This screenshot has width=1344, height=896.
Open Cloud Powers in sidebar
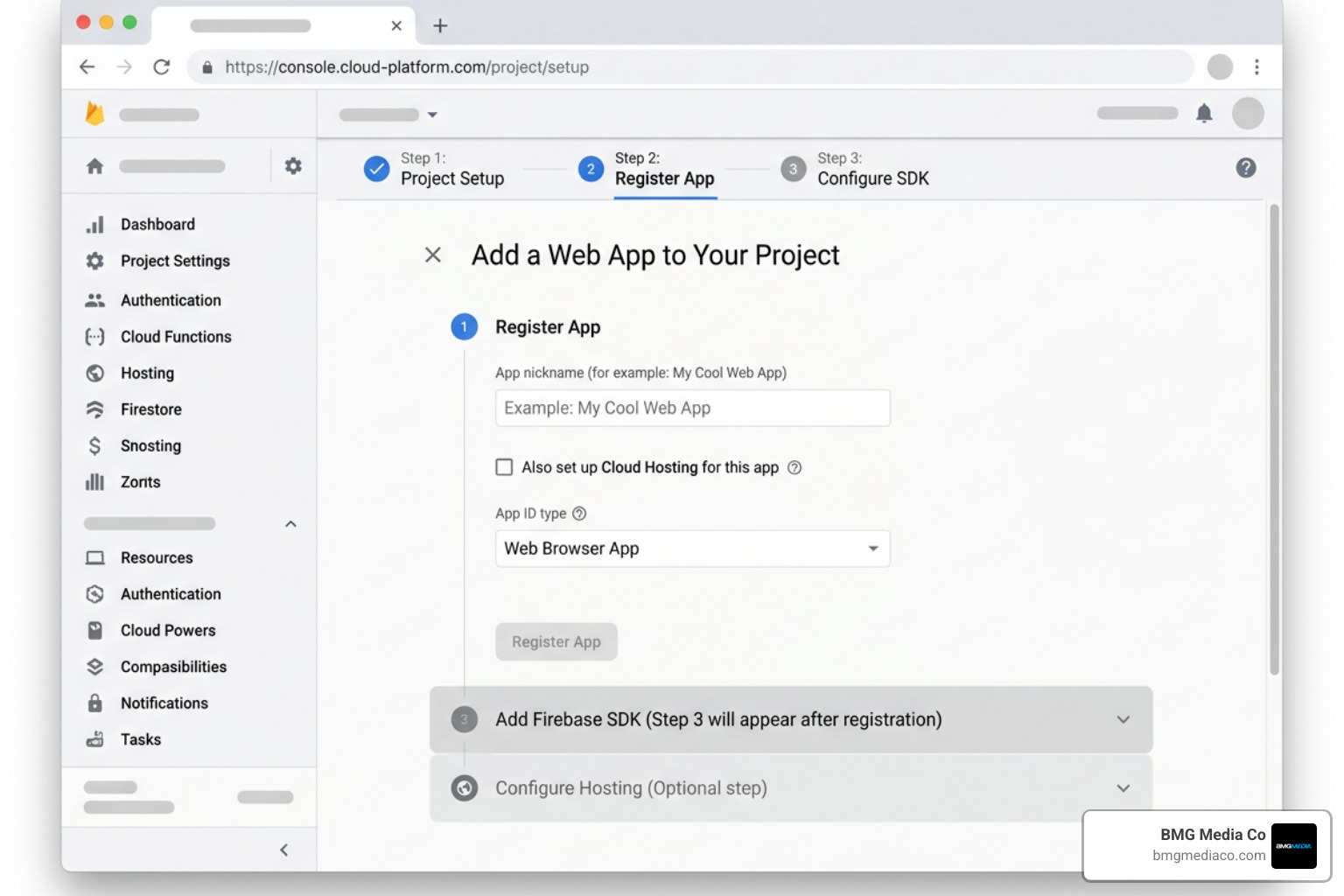click(150, 631)
